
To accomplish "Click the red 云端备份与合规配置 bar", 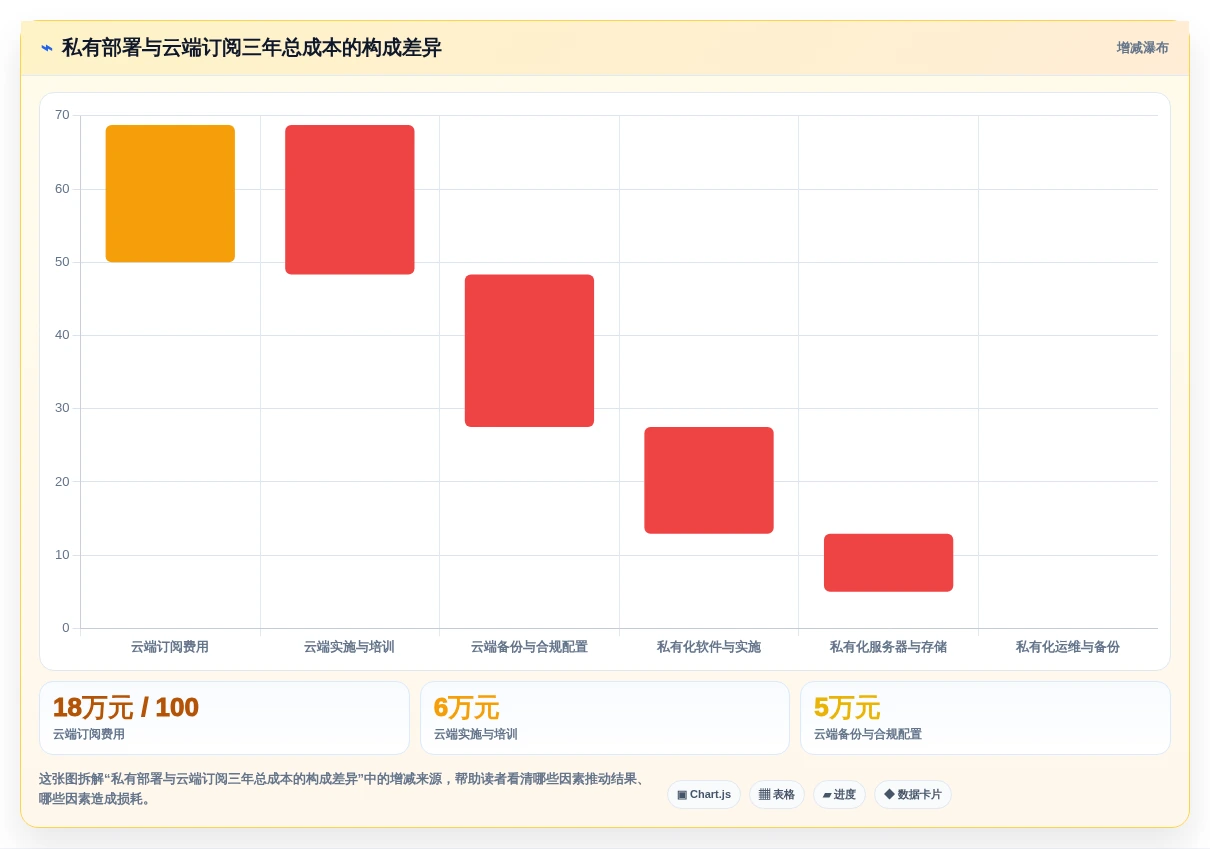I will click(x=529, y=351).
